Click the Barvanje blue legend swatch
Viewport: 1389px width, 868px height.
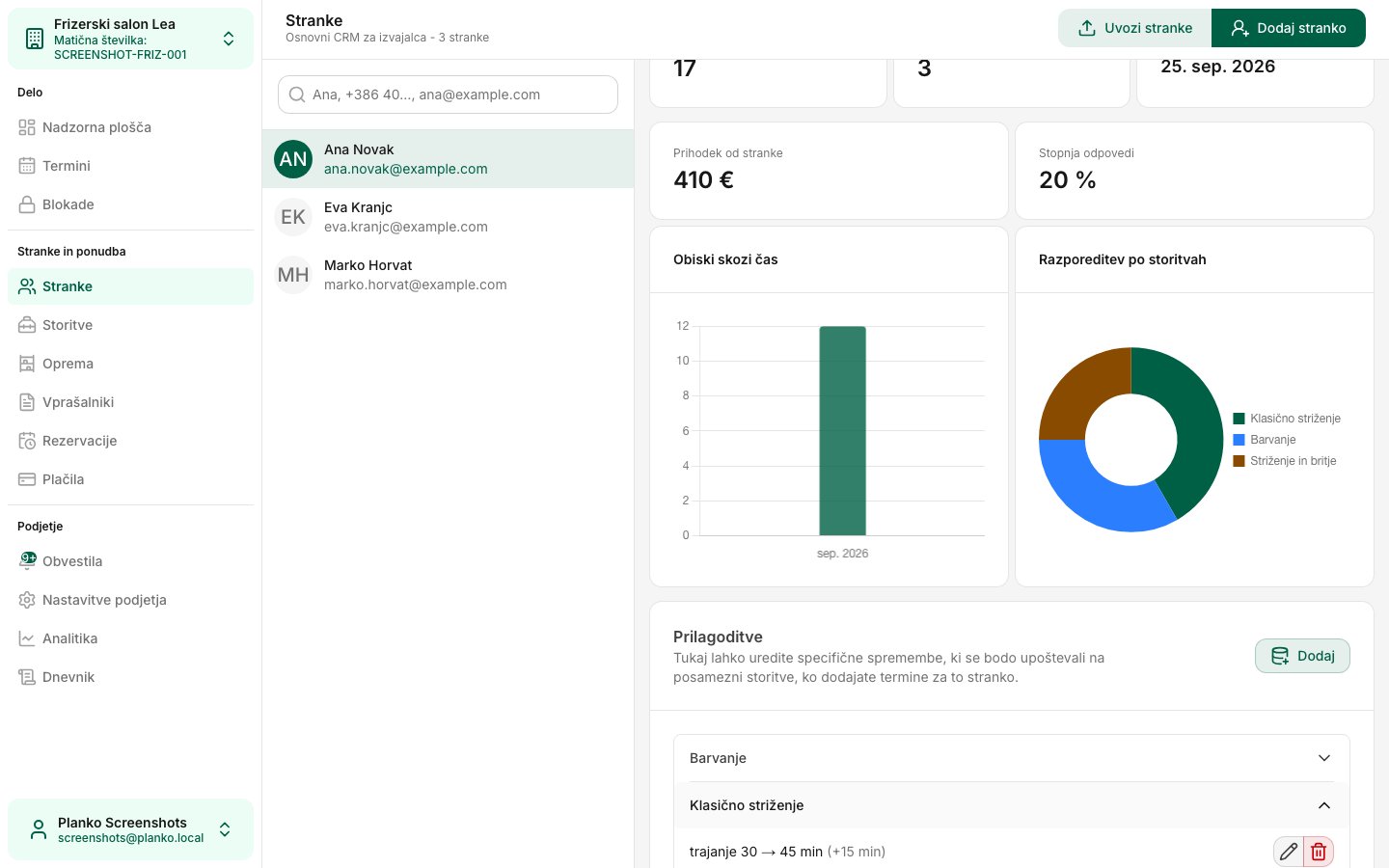[x=1239, y=440]
